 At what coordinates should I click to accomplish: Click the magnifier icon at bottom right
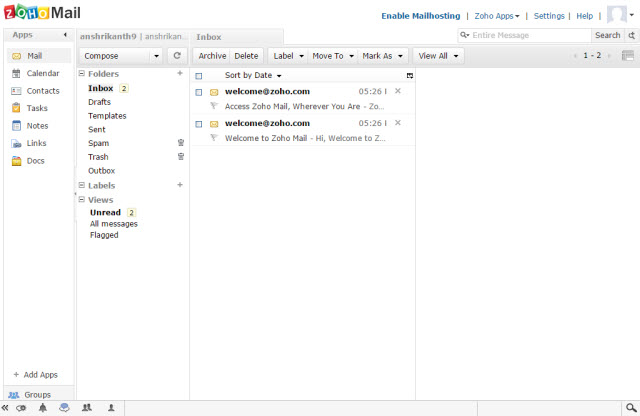[631, 407]
